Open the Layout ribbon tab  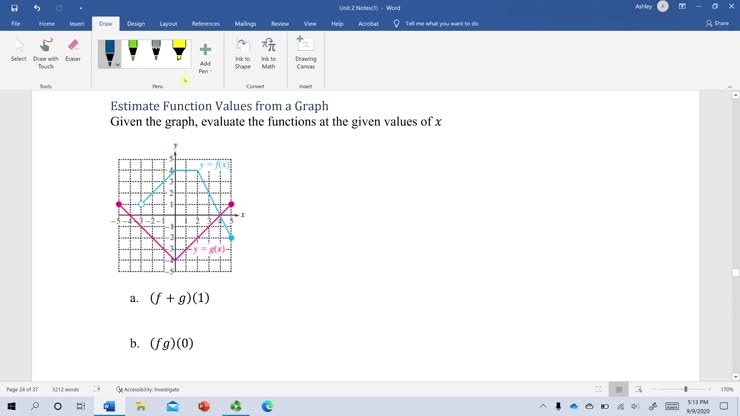168,24
